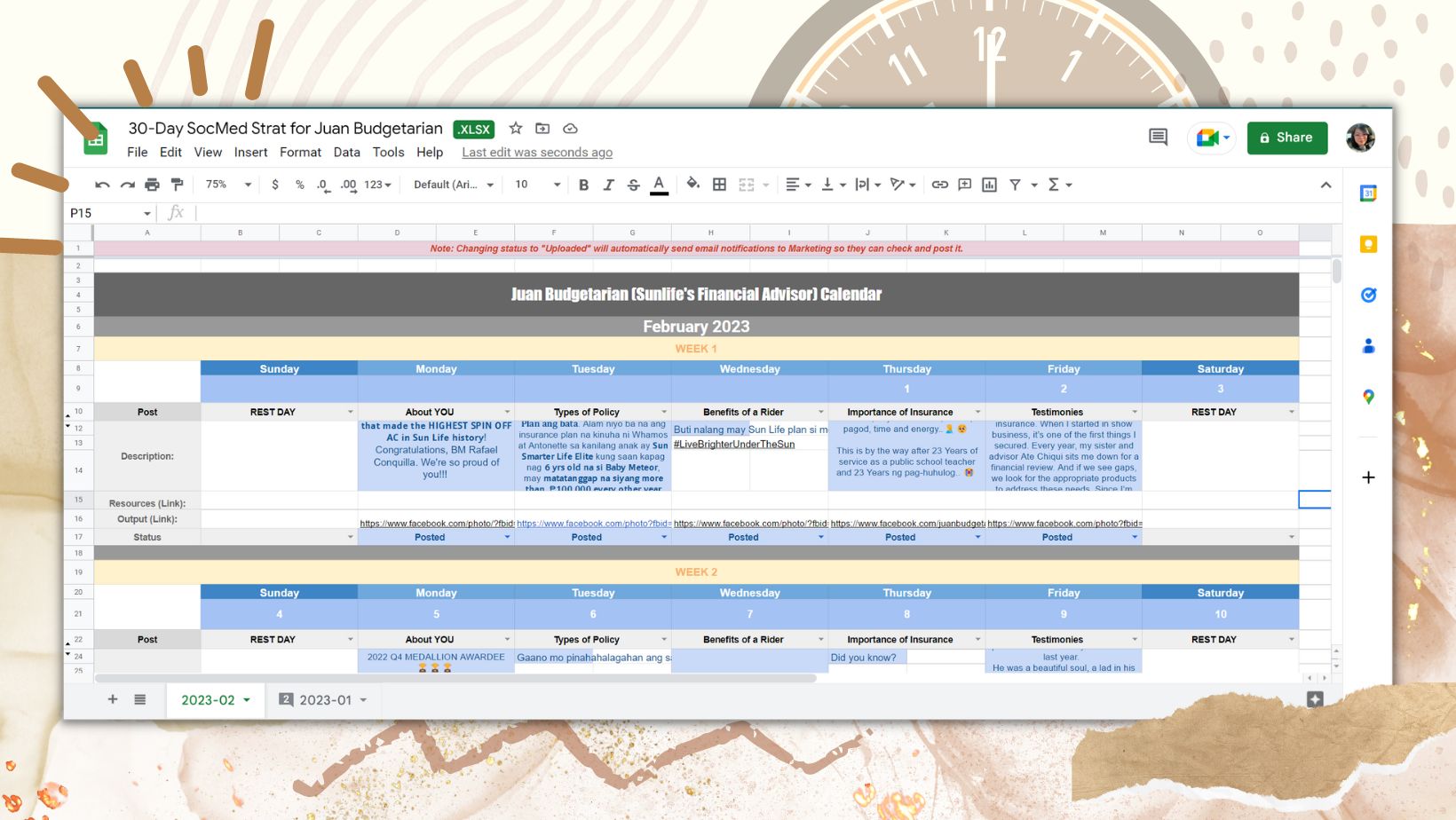This screenshot has height=820, width=1456.
Task: Click the Undo icon in toolbar
Action: tap(102, 185)
